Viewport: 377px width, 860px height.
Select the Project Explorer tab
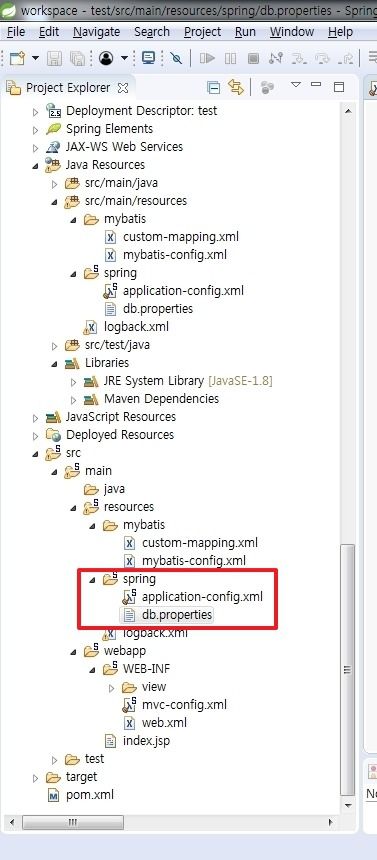tap(67, 88)
